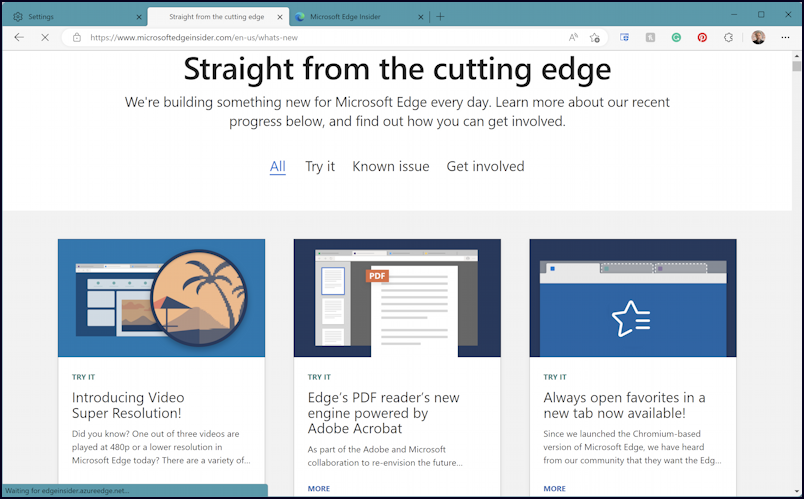Close the Straight from the cutting edge tab
Image resolution: width=804 pixels, height=499 pixels.
[x=279, y=17]
